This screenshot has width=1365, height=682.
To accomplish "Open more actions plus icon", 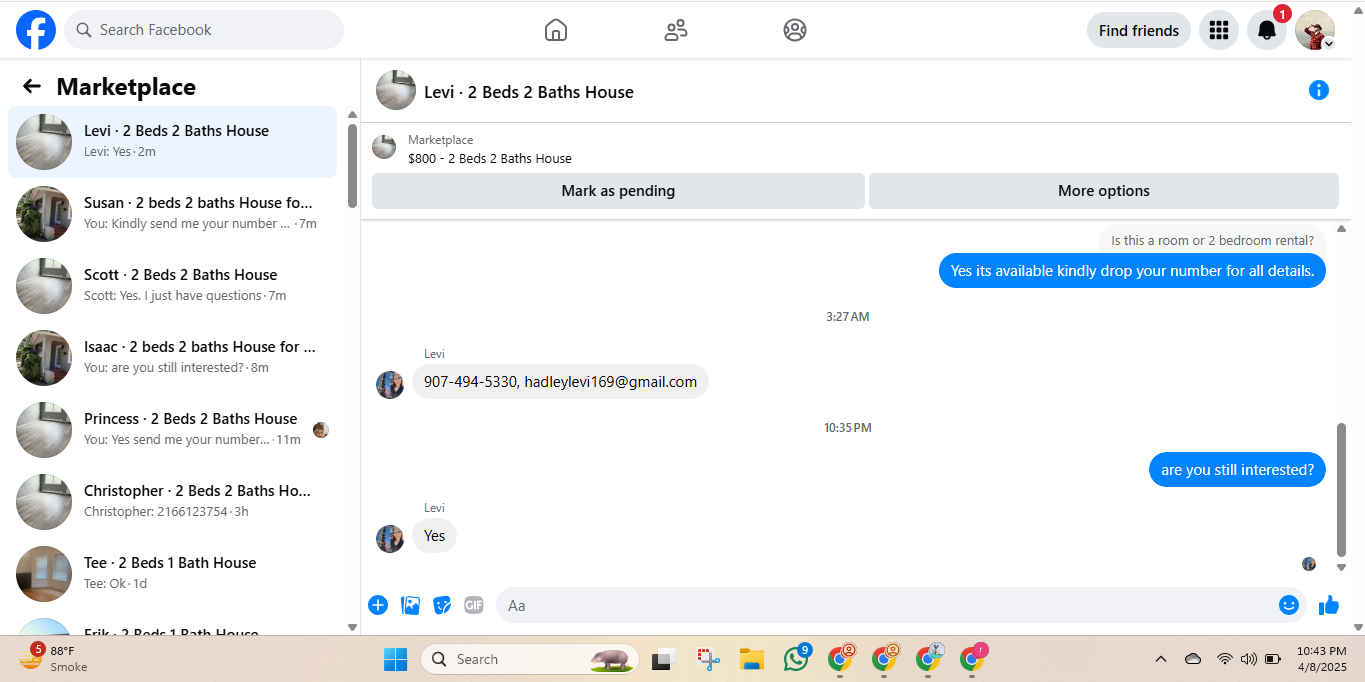I will pyautogui.click(x=378, y=605).
